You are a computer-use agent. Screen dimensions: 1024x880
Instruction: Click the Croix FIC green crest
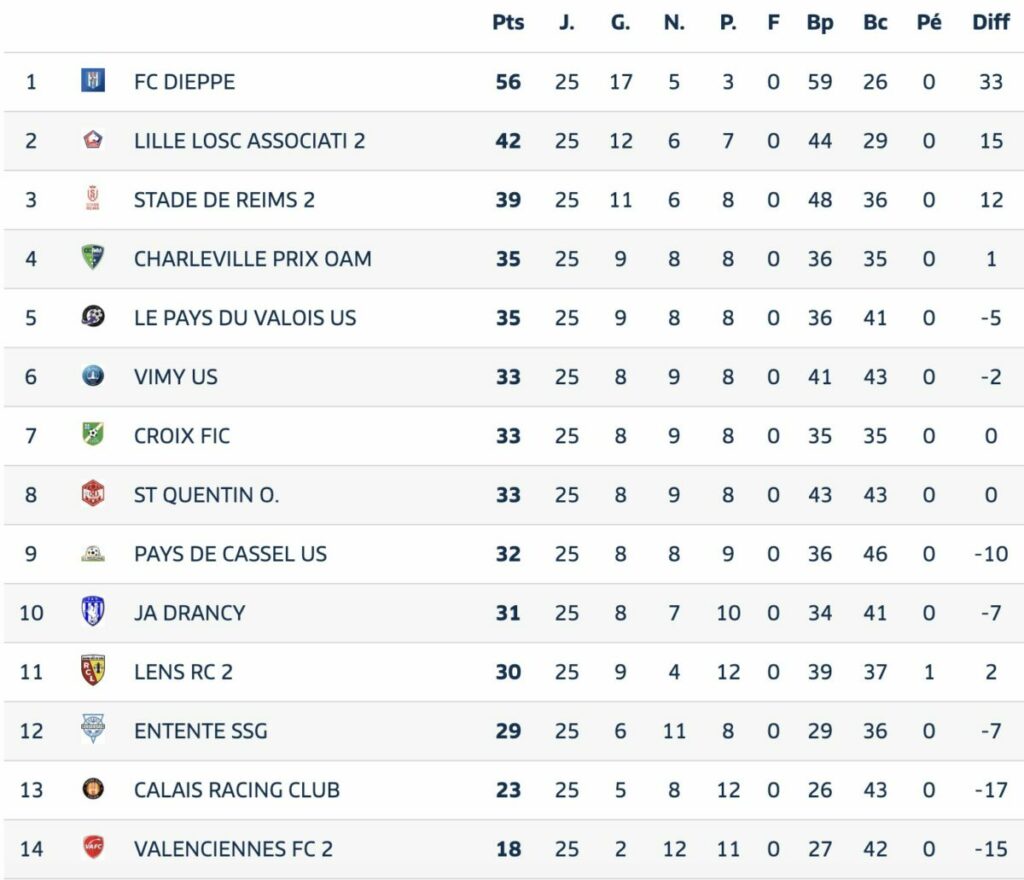click(93, 434)
